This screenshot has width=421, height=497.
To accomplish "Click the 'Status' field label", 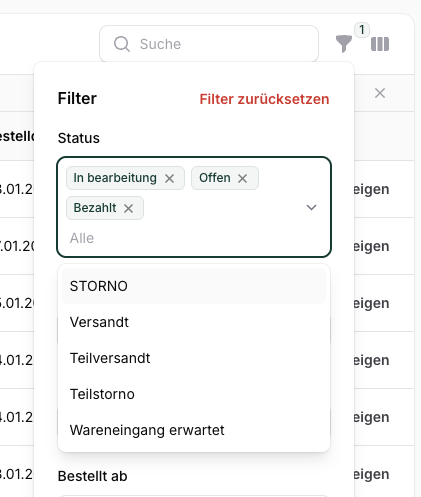I will tap(79, 138).
